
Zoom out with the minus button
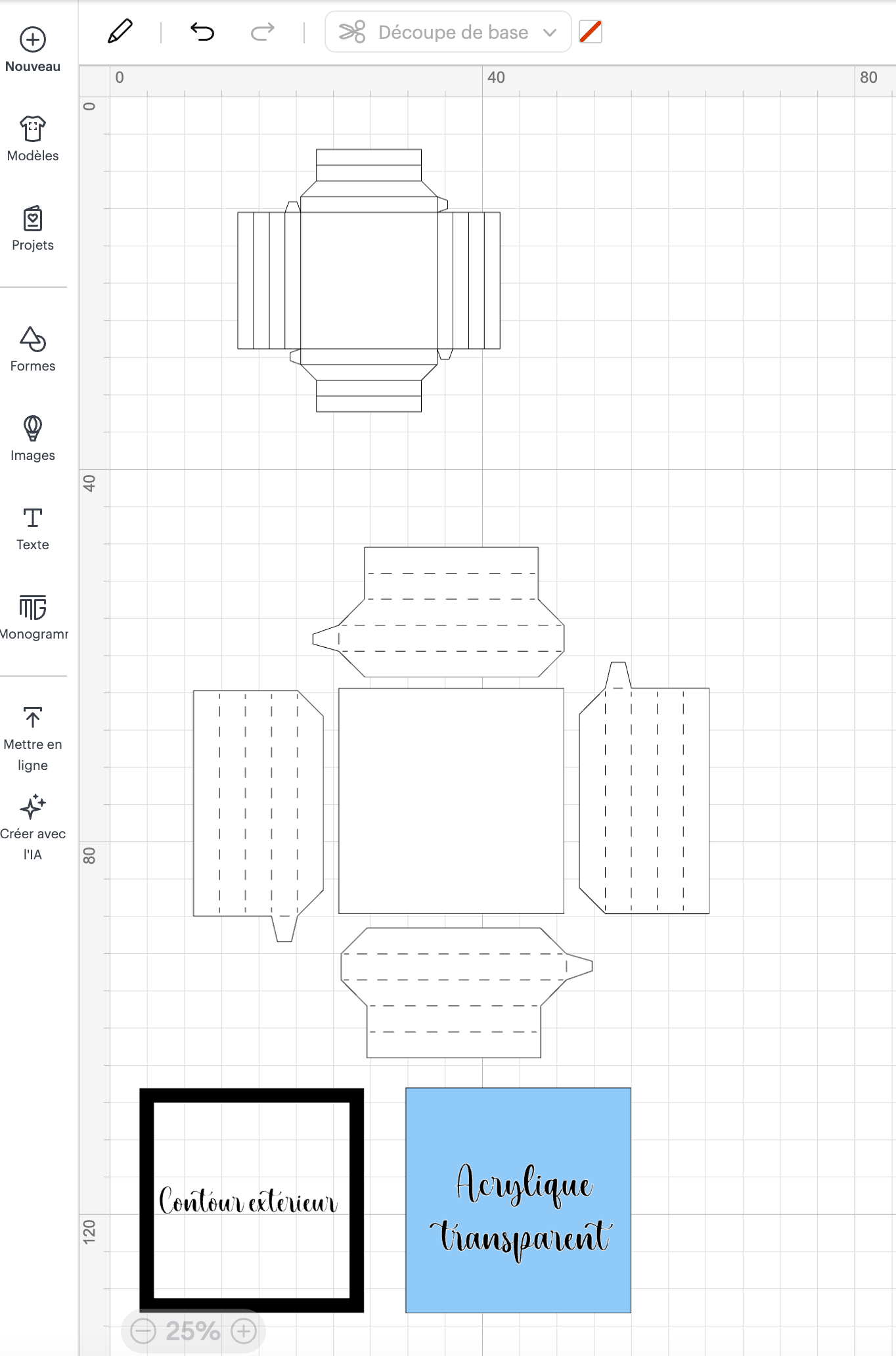pos(143,1331)
